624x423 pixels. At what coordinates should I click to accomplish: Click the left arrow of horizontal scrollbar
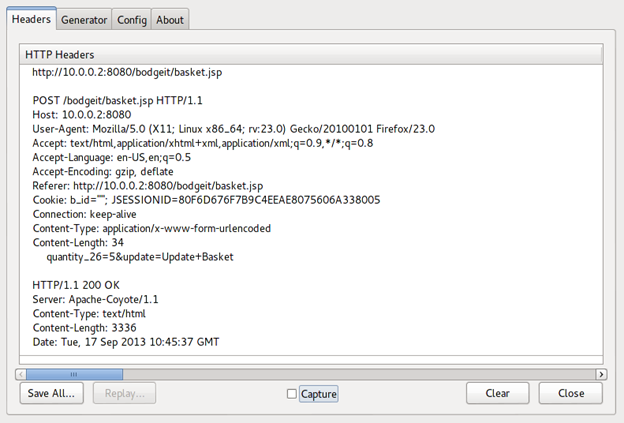(20, 373)
